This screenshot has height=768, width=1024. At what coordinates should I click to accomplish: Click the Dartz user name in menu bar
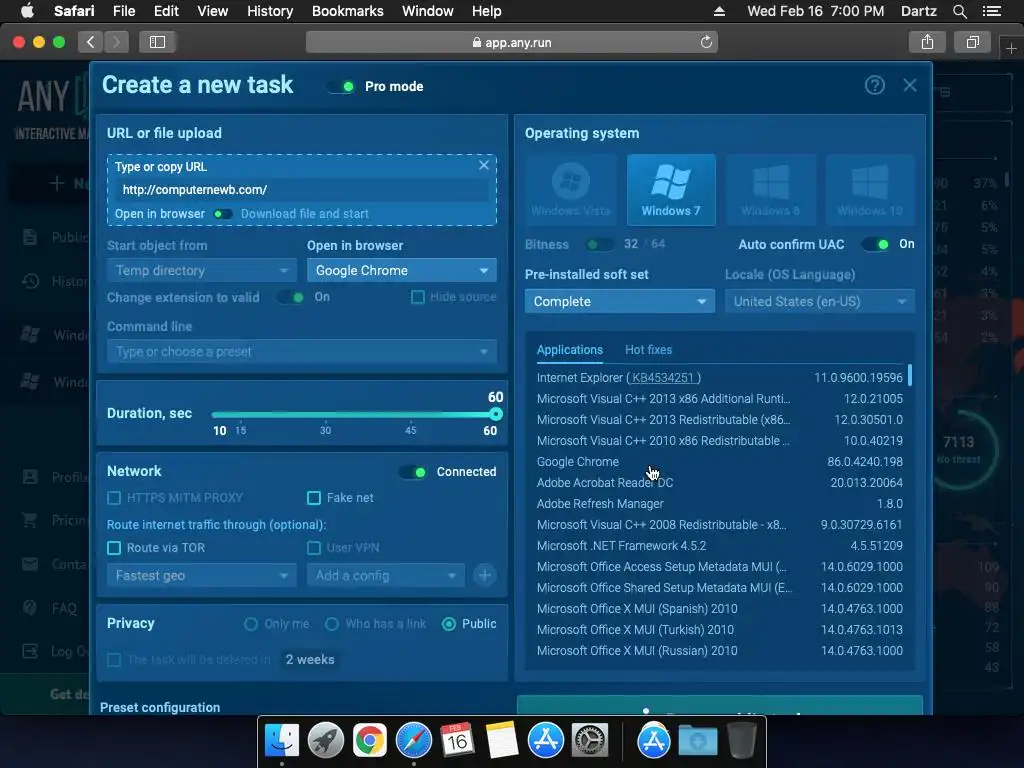(918, 11)
